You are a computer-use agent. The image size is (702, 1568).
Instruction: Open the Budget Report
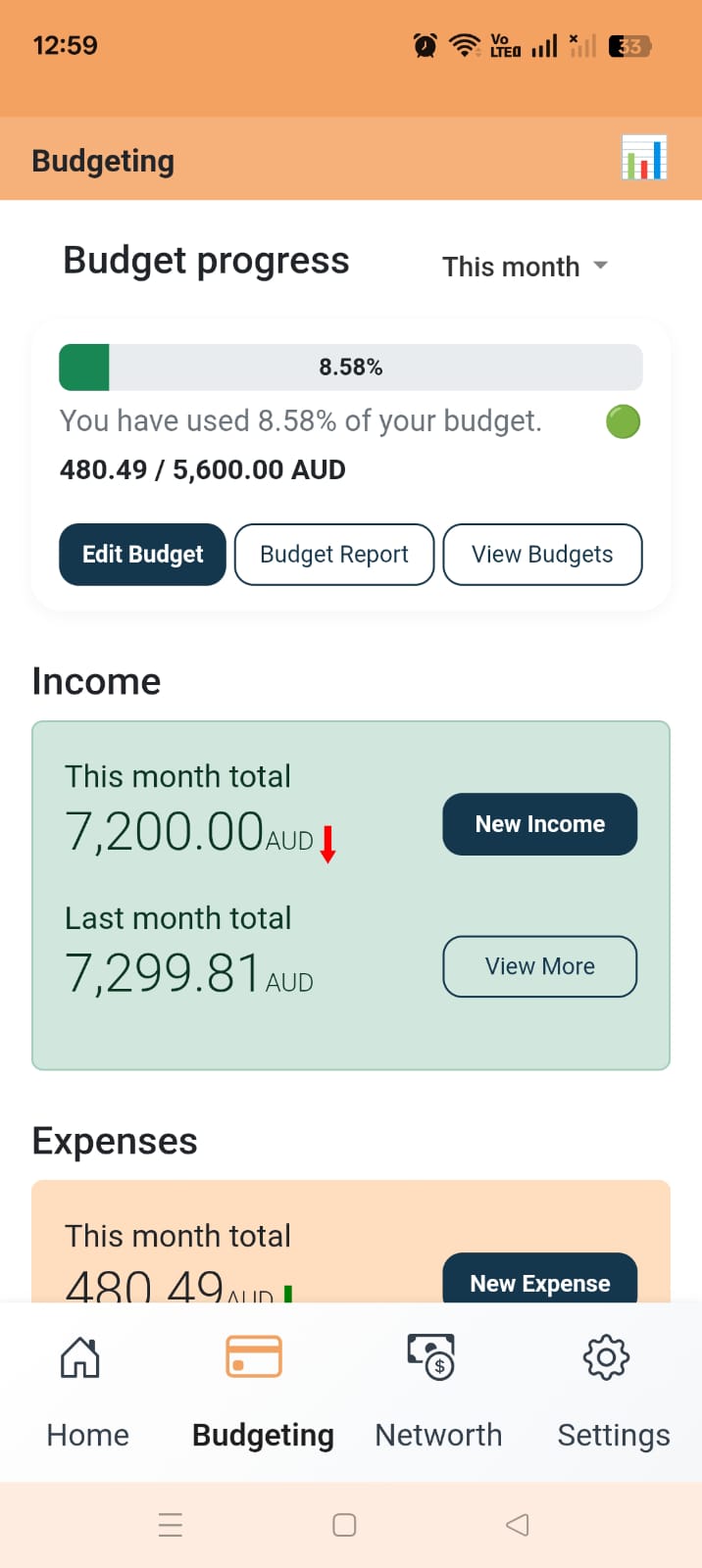333,555
